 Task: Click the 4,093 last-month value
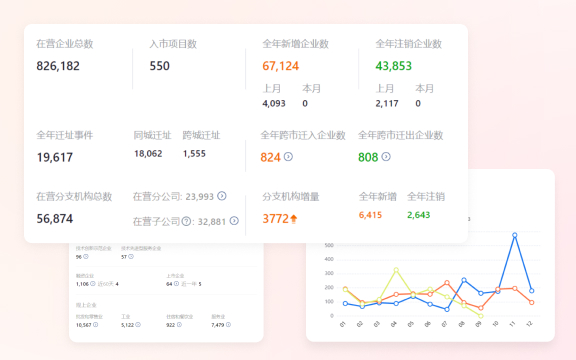coord(274,104)
